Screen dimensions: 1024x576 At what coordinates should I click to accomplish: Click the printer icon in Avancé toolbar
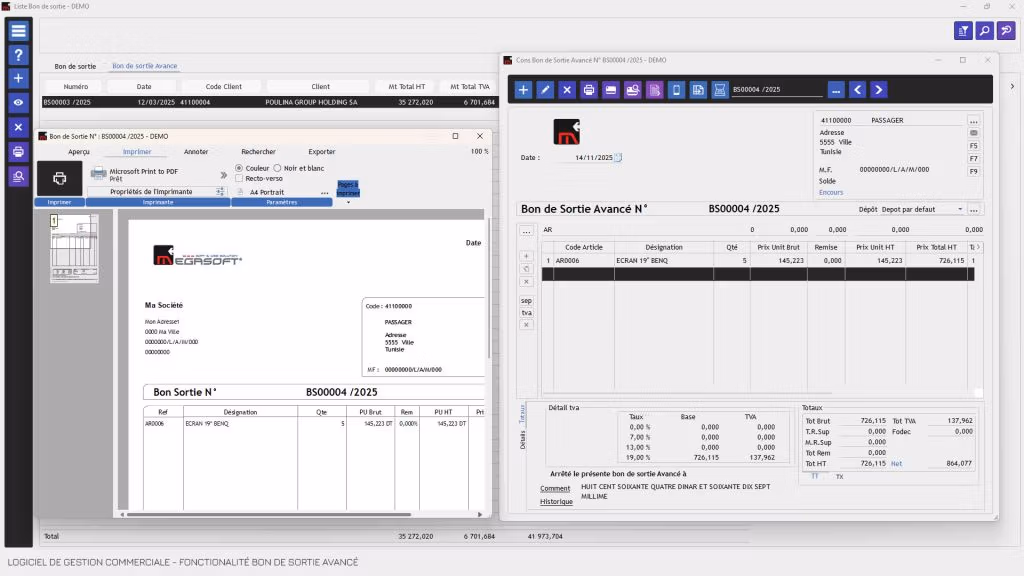pyautogui.click(x=588, y=89)
